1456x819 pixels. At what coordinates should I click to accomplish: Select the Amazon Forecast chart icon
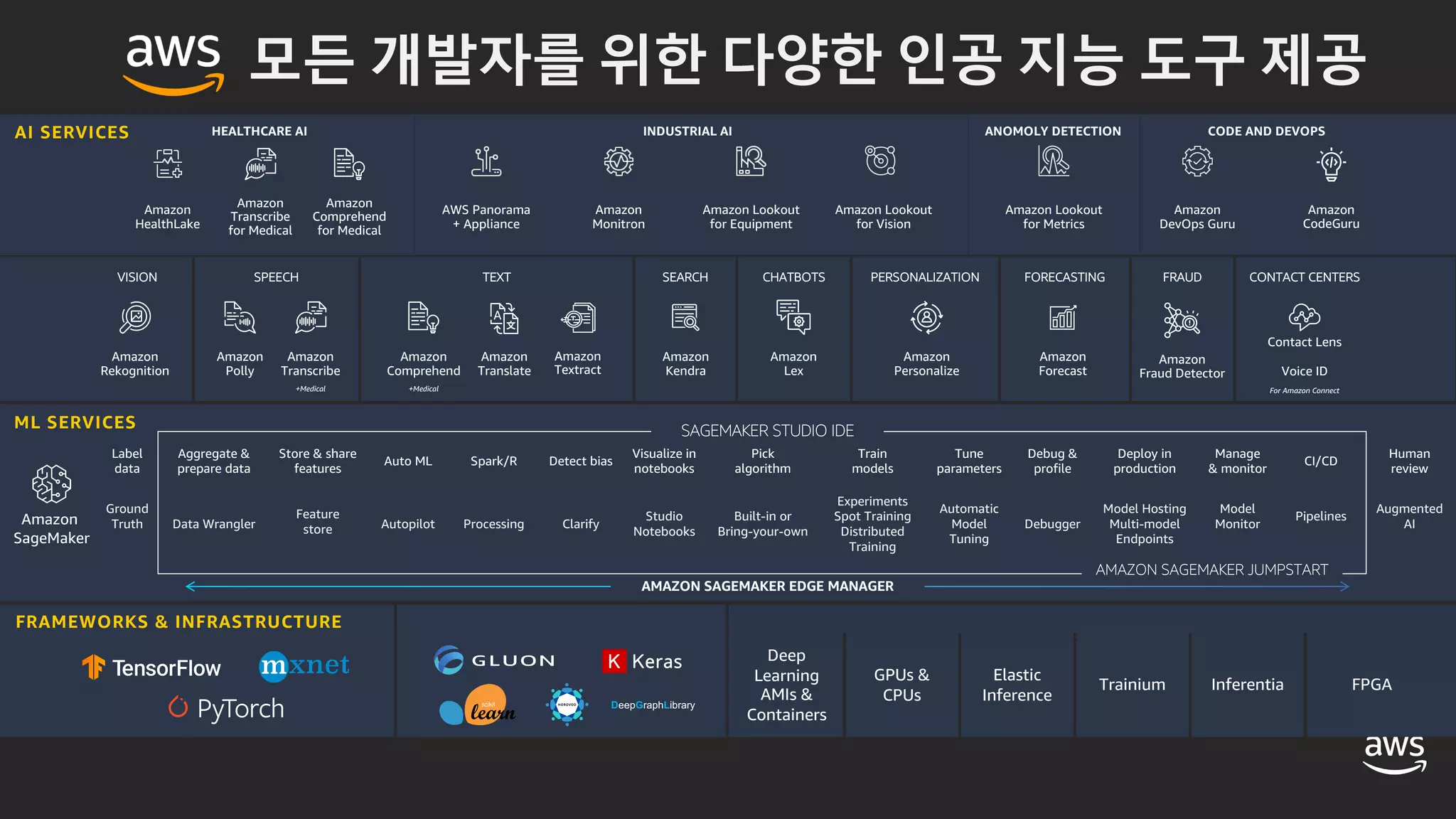pyautogui.click(x=1063, y=317)
